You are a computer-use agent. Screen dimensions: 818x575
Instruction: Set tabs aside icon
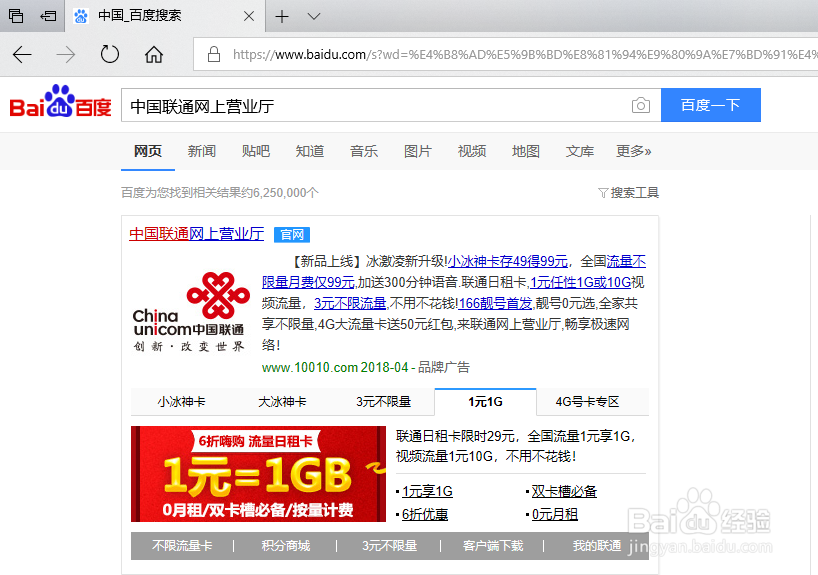point(48,16)
